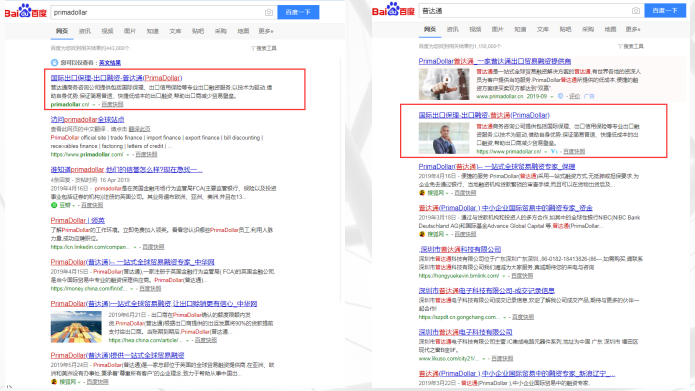This screenshot has height=391, width=695.
Task: Expand the arrow beside primadollar.cn/ URL in left page
Action: click(x=94, y=105)
